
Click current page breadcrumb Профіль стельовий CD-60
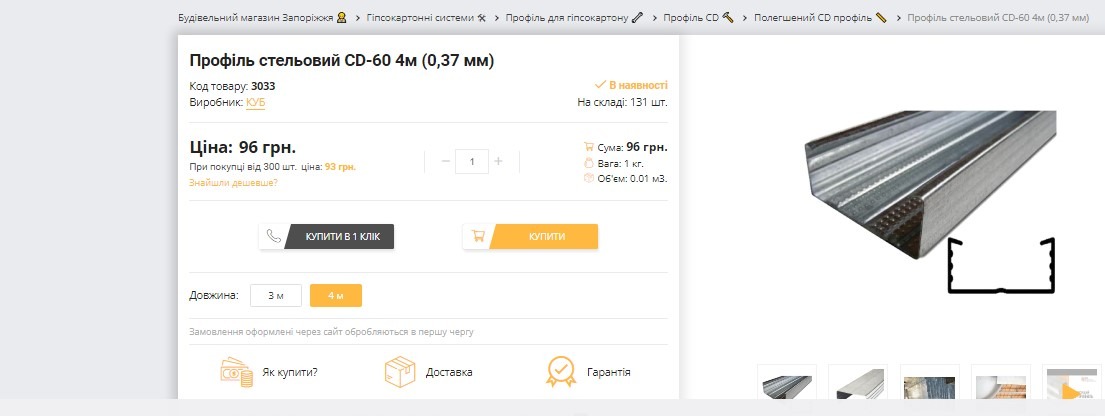[x=998, y=18]
